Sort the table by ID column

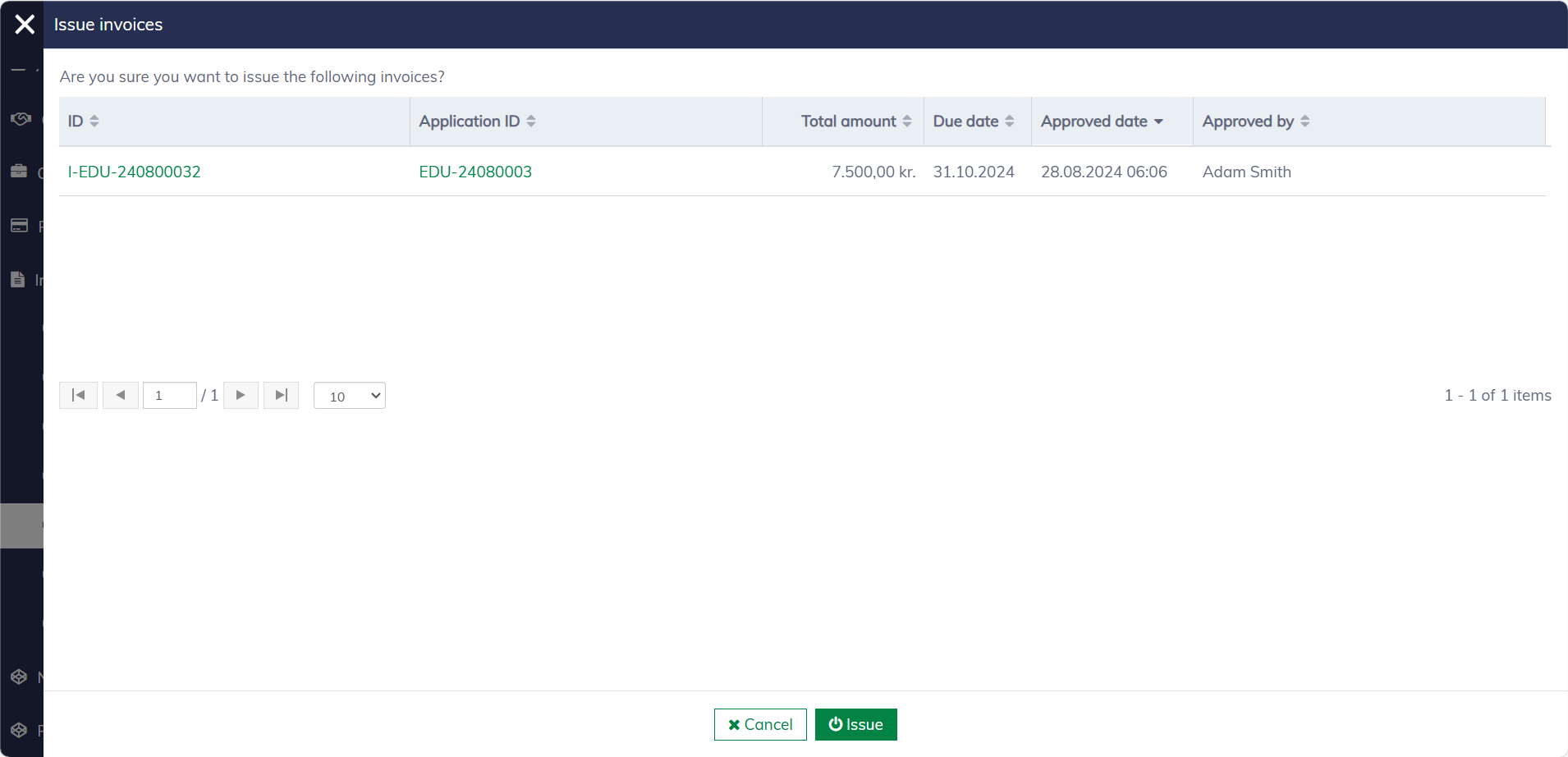pos(83,122)
